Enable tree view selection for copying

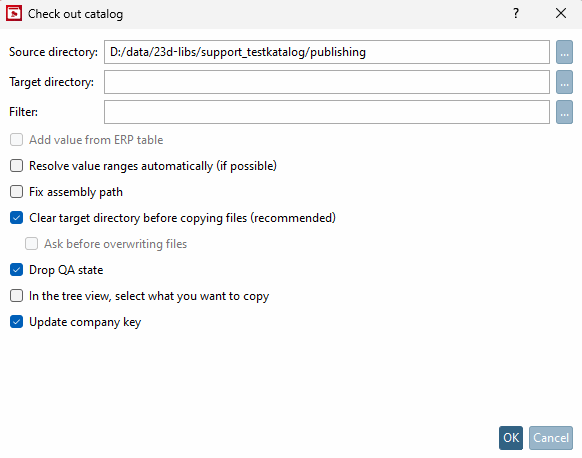[16, 296]
